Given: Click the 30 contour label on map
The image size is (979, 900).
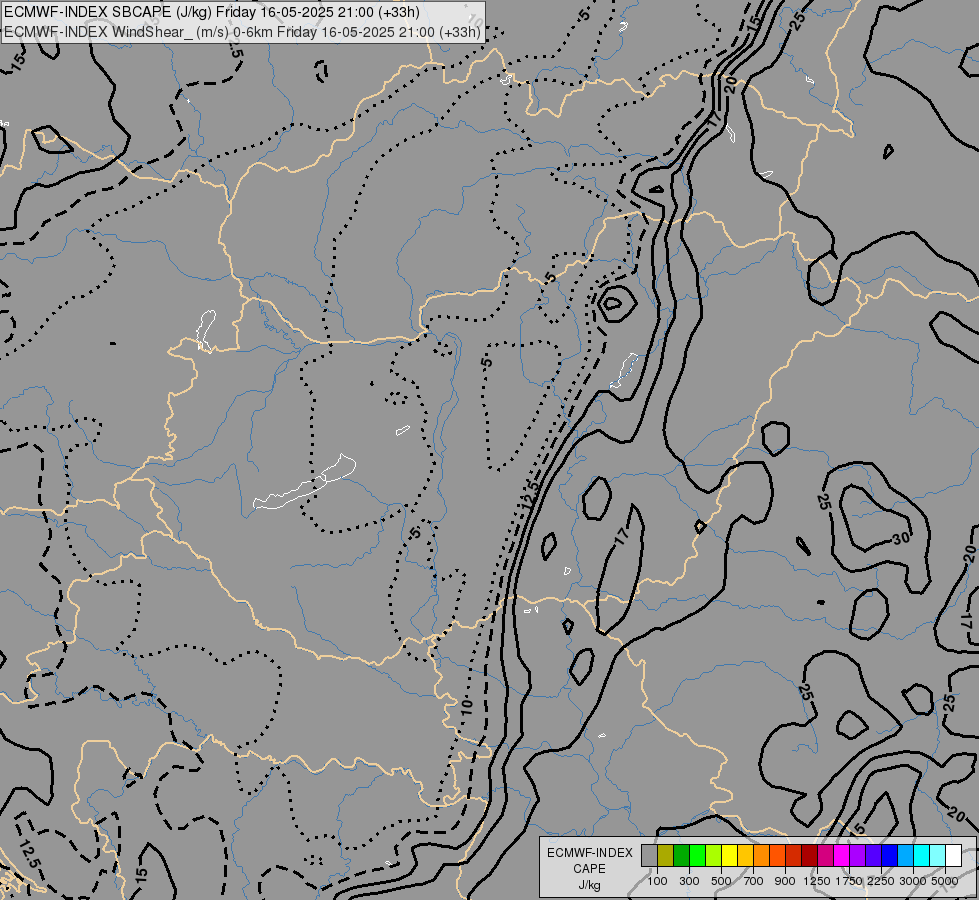Looking at the screenshot, I should coord(901,538).
